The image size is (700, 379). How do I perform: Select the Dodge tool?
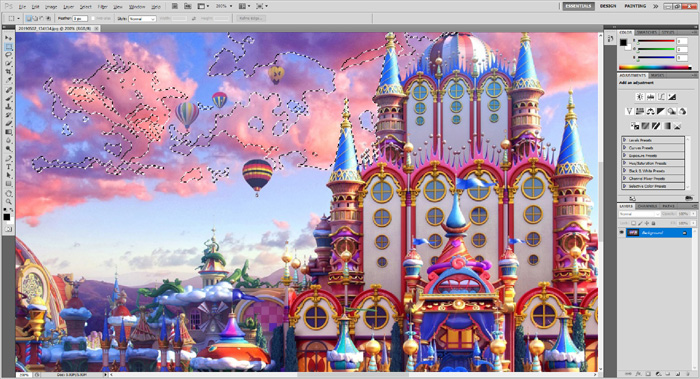[x=8, y=149]
